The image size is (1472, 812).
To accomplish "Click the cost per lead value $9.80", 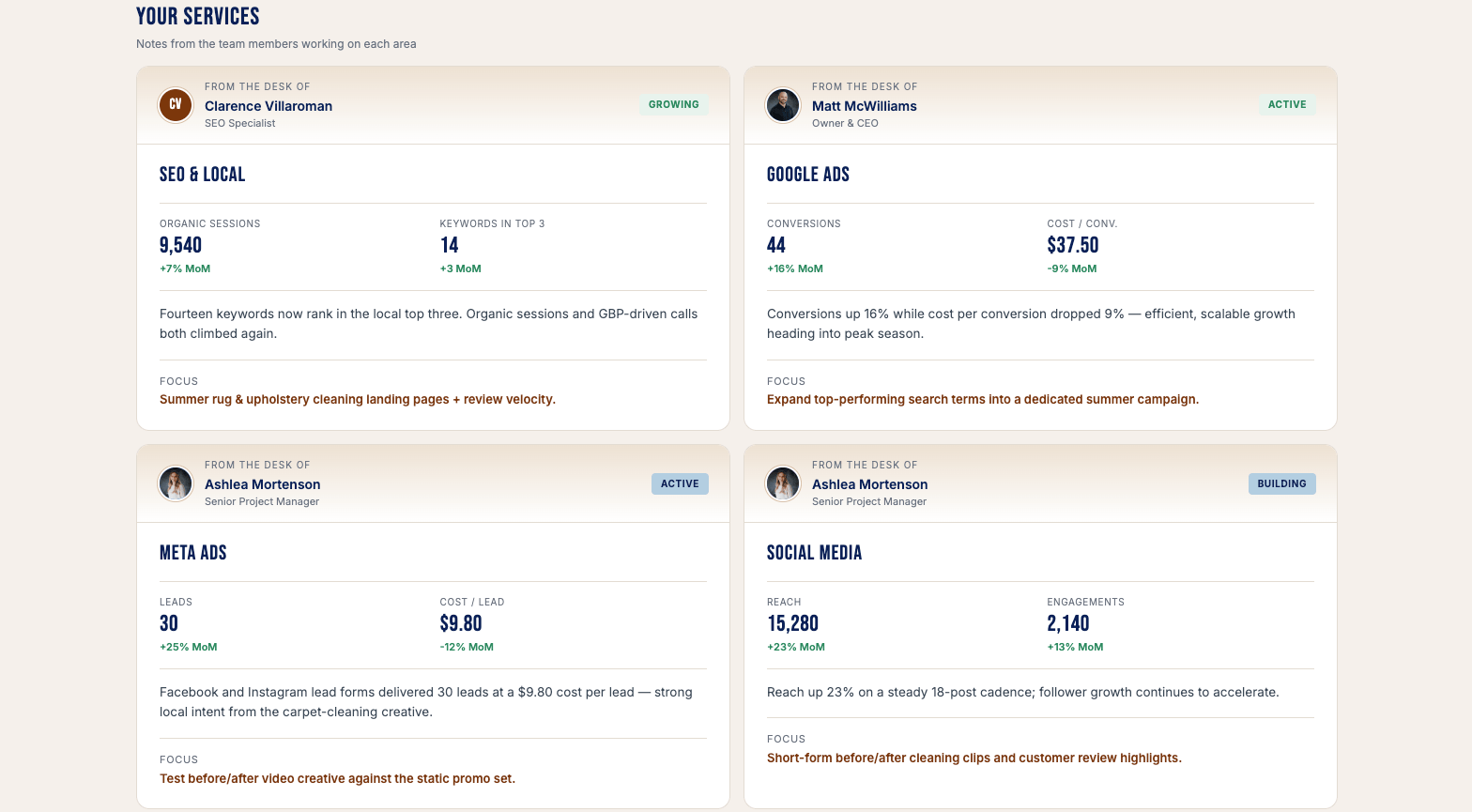I will click(461, 623).
